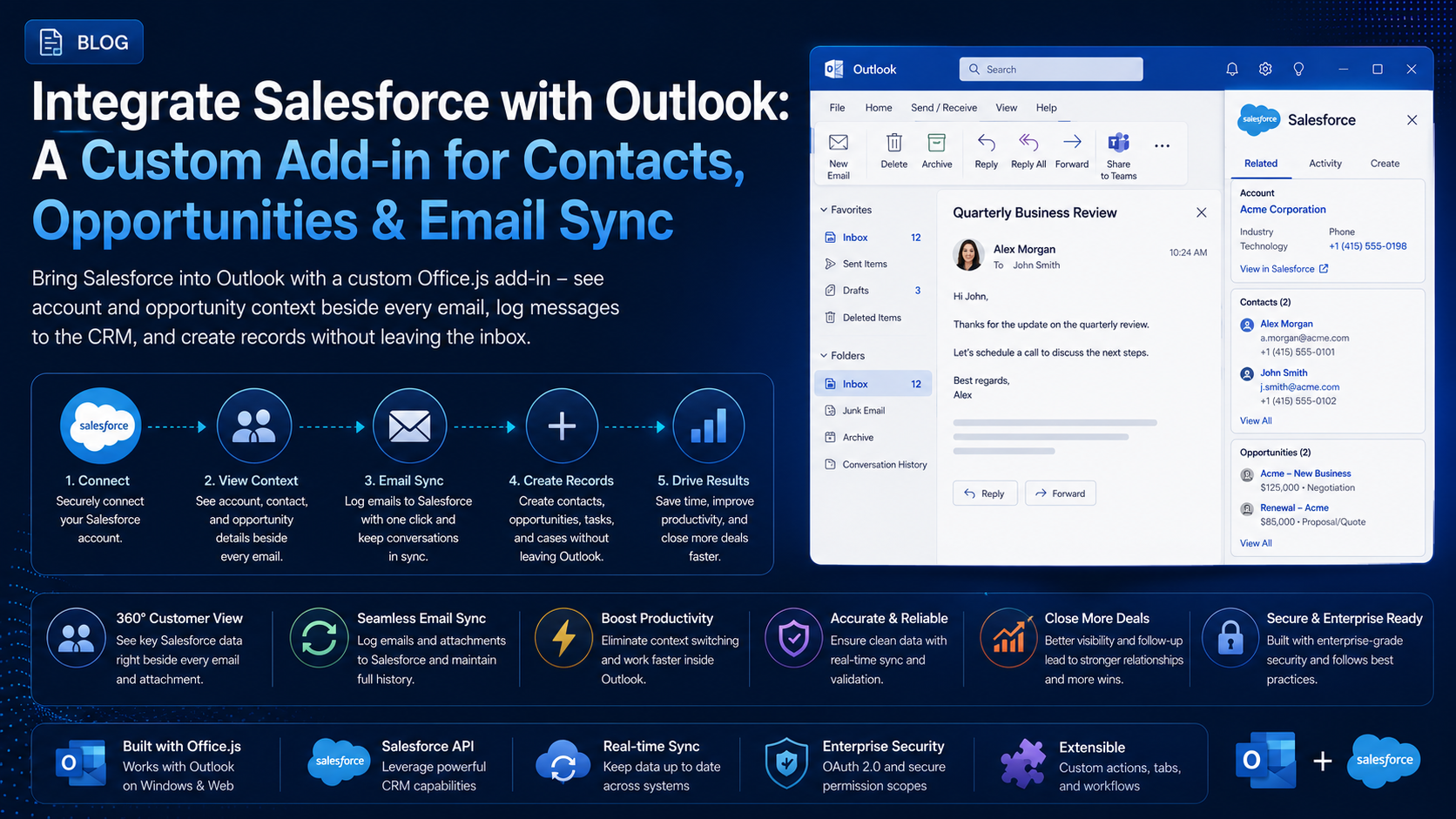
Task: Click the phone number +1 (415) 555-0198
Action: pyautogui.click(x=1367, y=246)
